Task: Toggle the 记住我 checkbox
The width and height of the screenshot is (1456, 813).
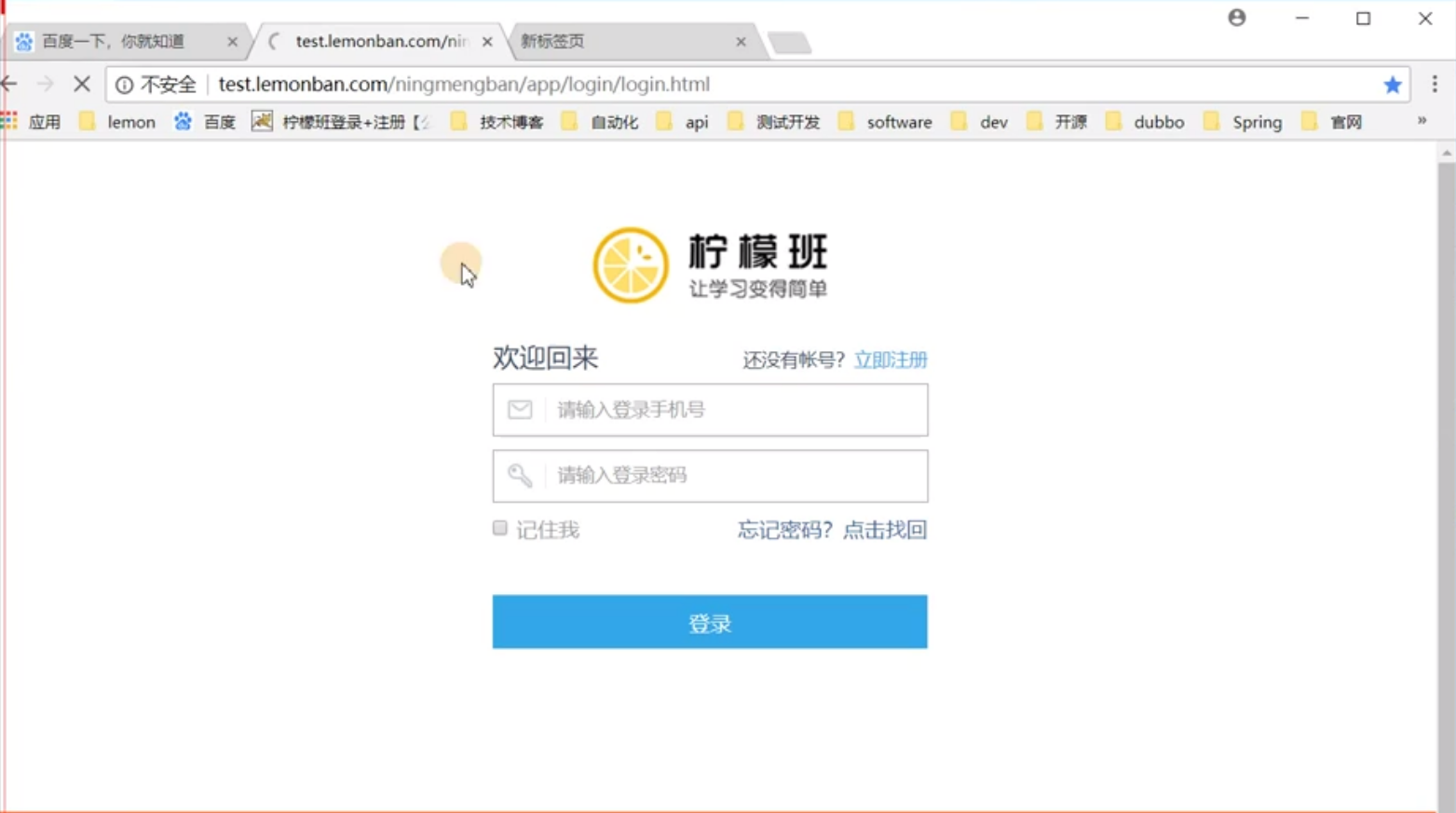Action: [x=500, y=529]
